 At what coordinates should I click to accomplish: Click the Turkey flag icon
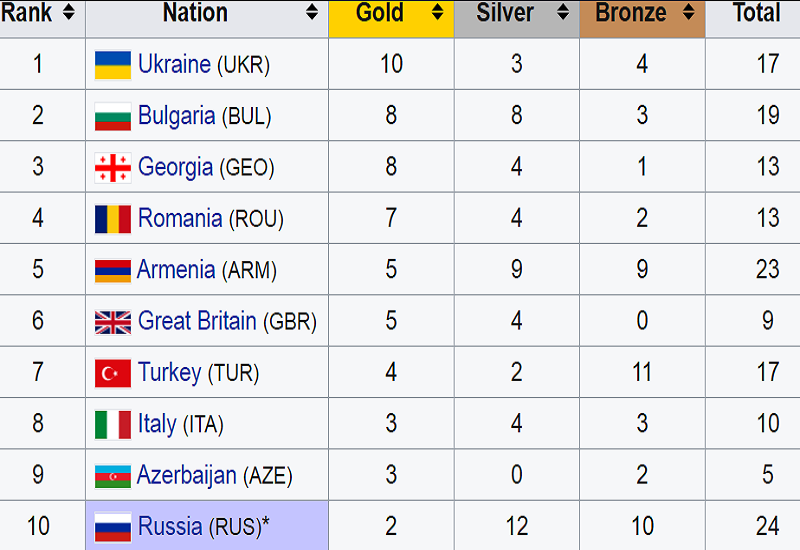point(113,374)
